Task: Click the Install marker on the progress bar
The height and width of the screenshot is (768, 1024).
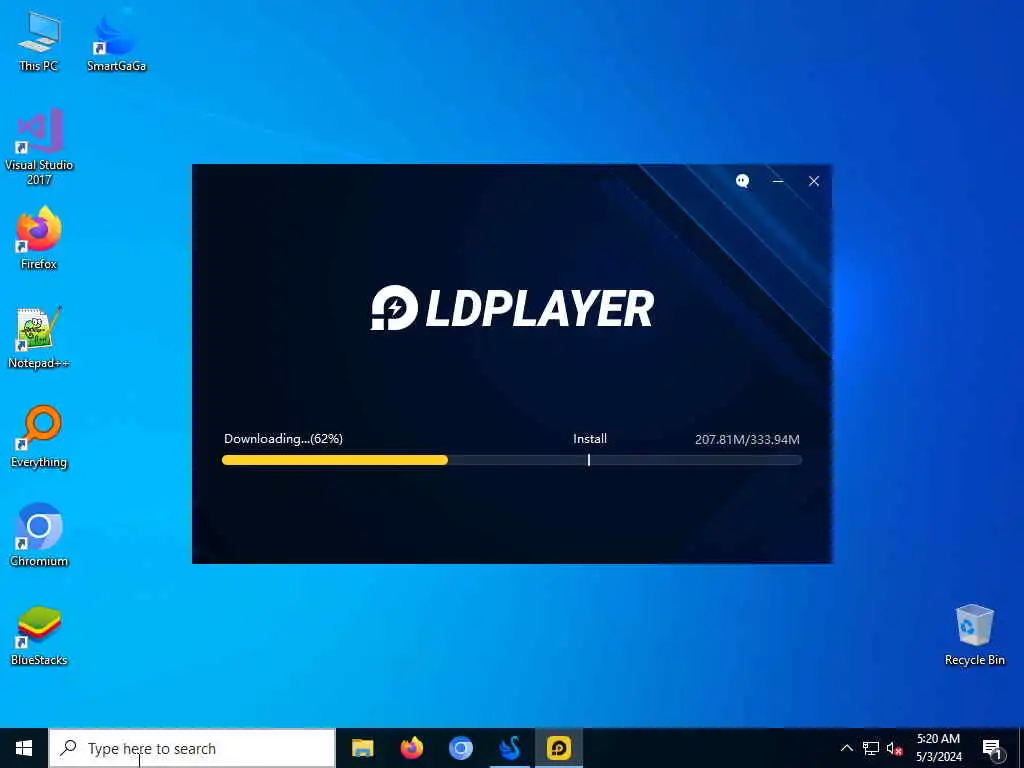Action: point(588,460)
